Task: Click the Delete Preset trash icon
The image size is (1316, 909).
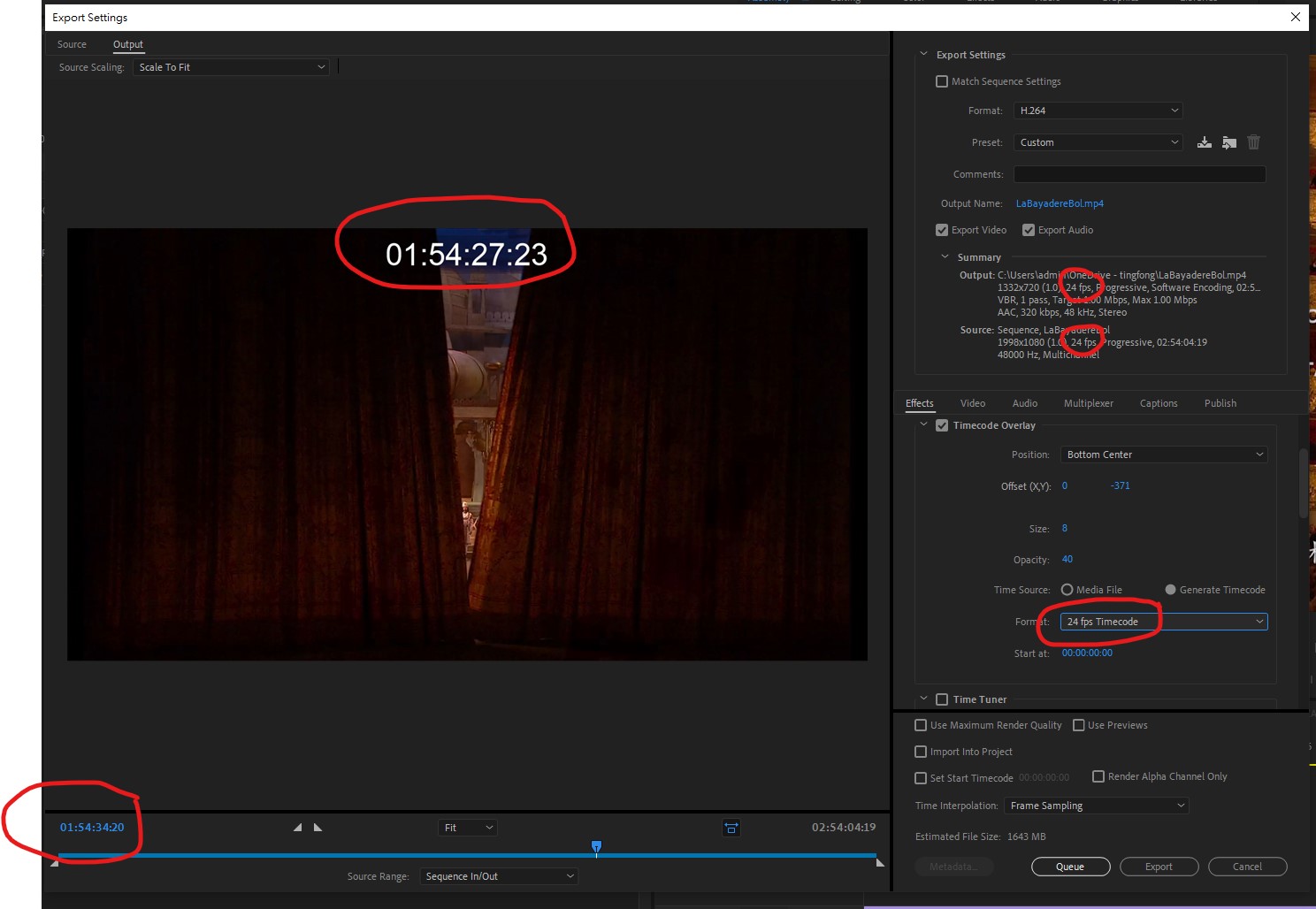Action: [1253, 141]
